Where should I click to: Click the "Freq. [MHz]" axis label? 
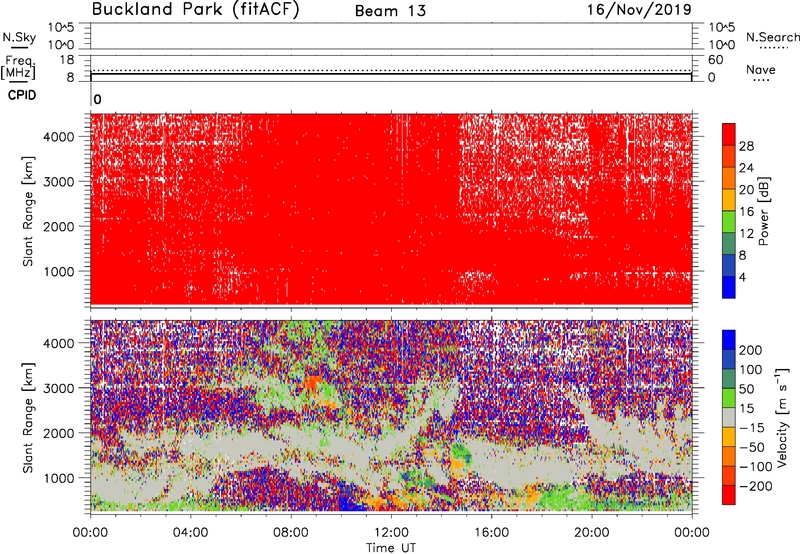(19, 67)
